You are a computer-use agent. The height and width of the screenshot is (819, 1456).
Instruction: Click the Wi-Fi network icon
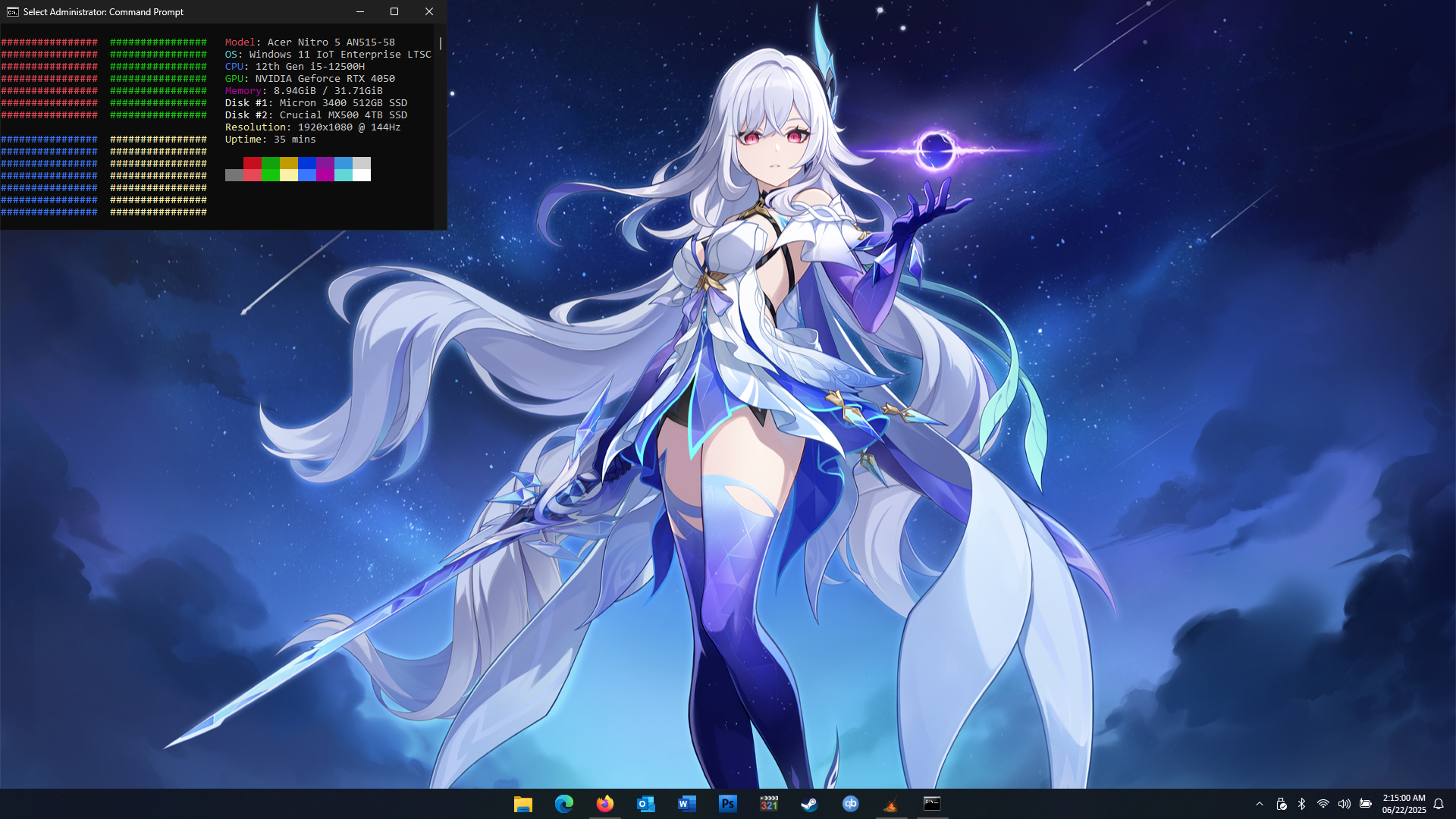tap(1323, 804)
